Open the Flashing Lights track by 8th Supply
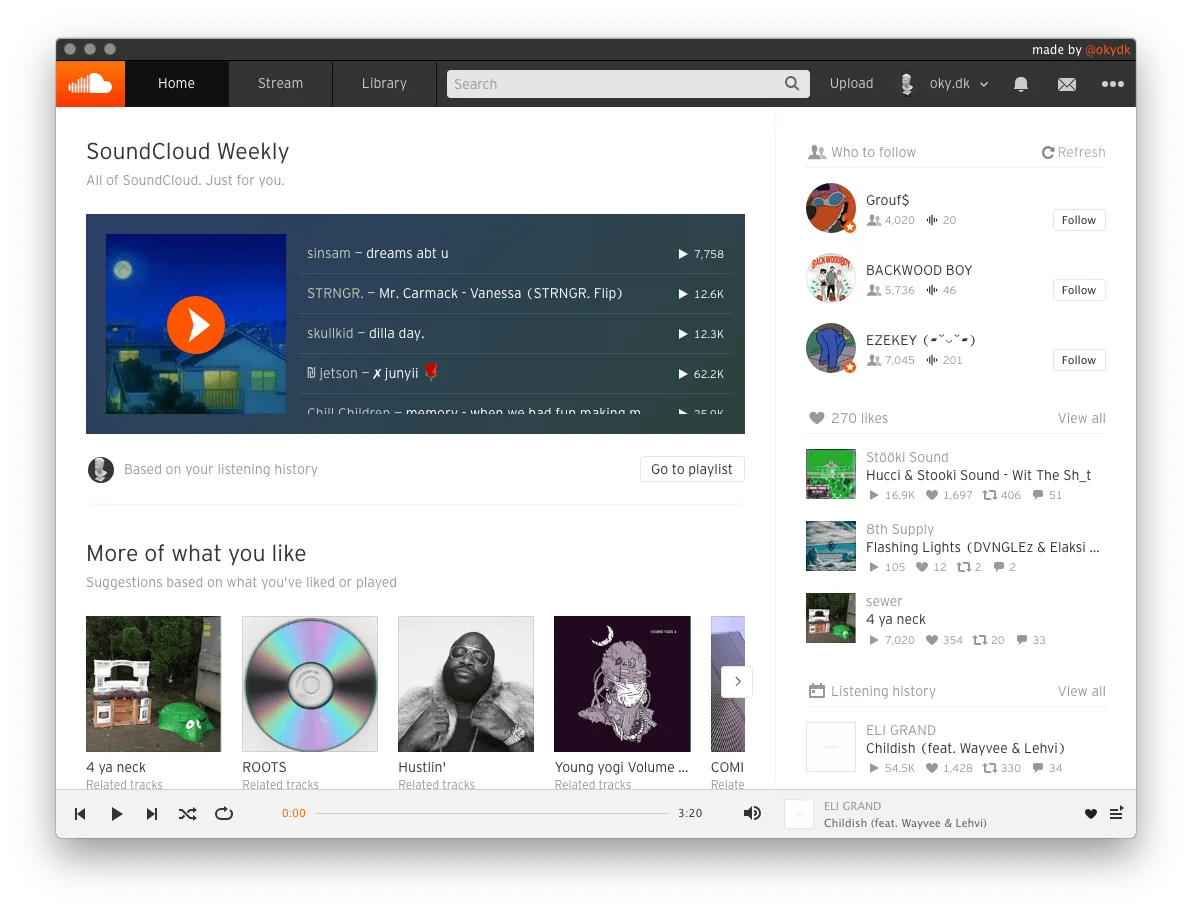This screenshot has width=1192, height=912. pos(982,547)
